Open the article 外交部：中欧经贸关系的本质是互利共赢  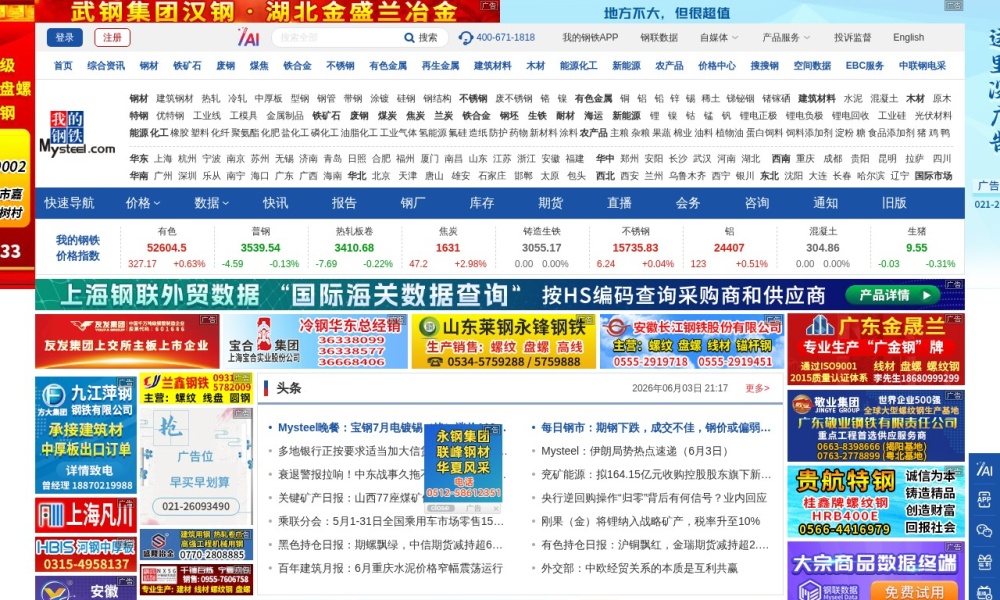(639, 568)
